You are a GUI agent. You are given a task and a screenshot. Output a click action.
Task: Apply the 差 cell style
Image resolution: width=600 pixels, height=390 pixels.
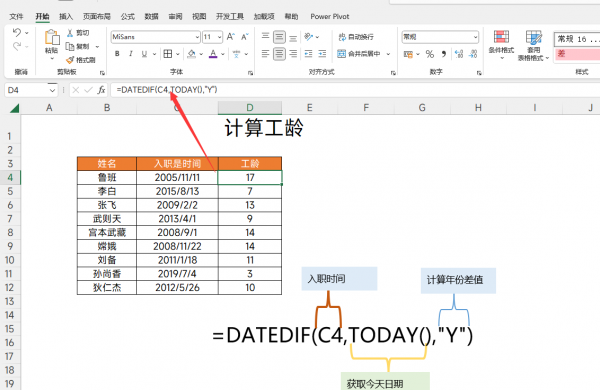[577, 54]
